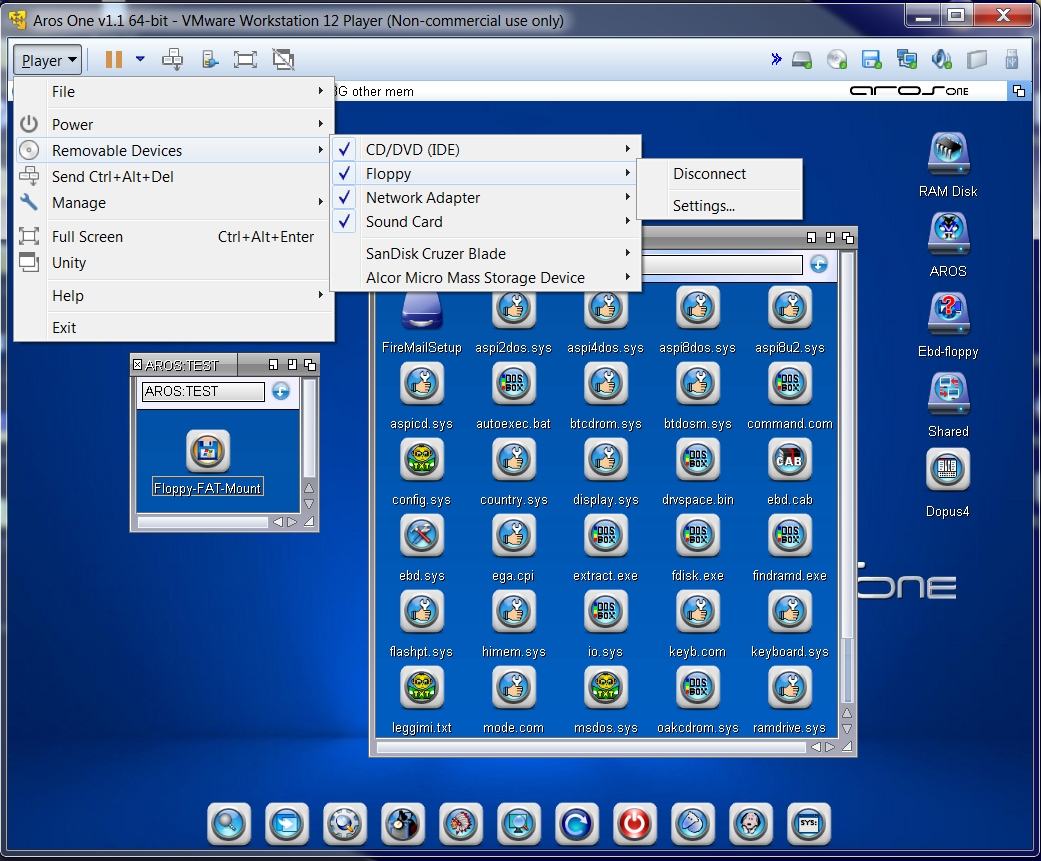The image size is (1041, 861).
Task: Select the autoexec.bat file icon
Action: [513, 384]
